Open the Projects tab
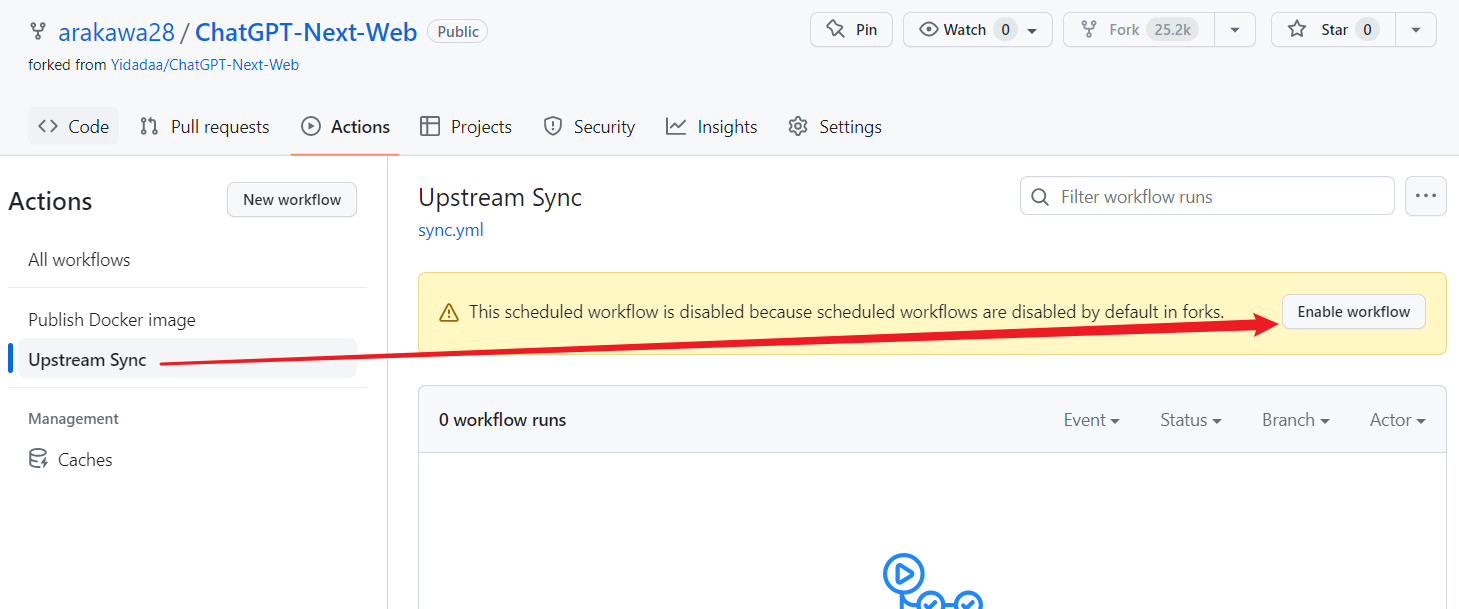 coord(466,127)
